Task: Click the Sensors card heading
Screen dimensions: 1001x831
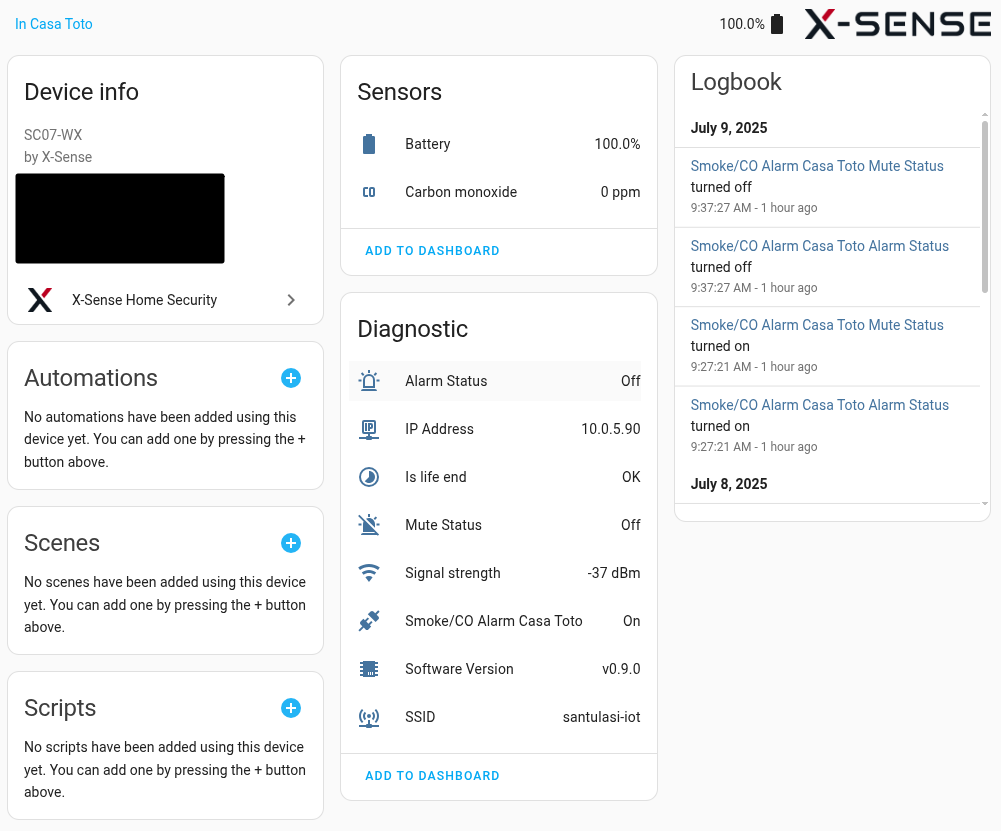Action: (x=400, y=92)
